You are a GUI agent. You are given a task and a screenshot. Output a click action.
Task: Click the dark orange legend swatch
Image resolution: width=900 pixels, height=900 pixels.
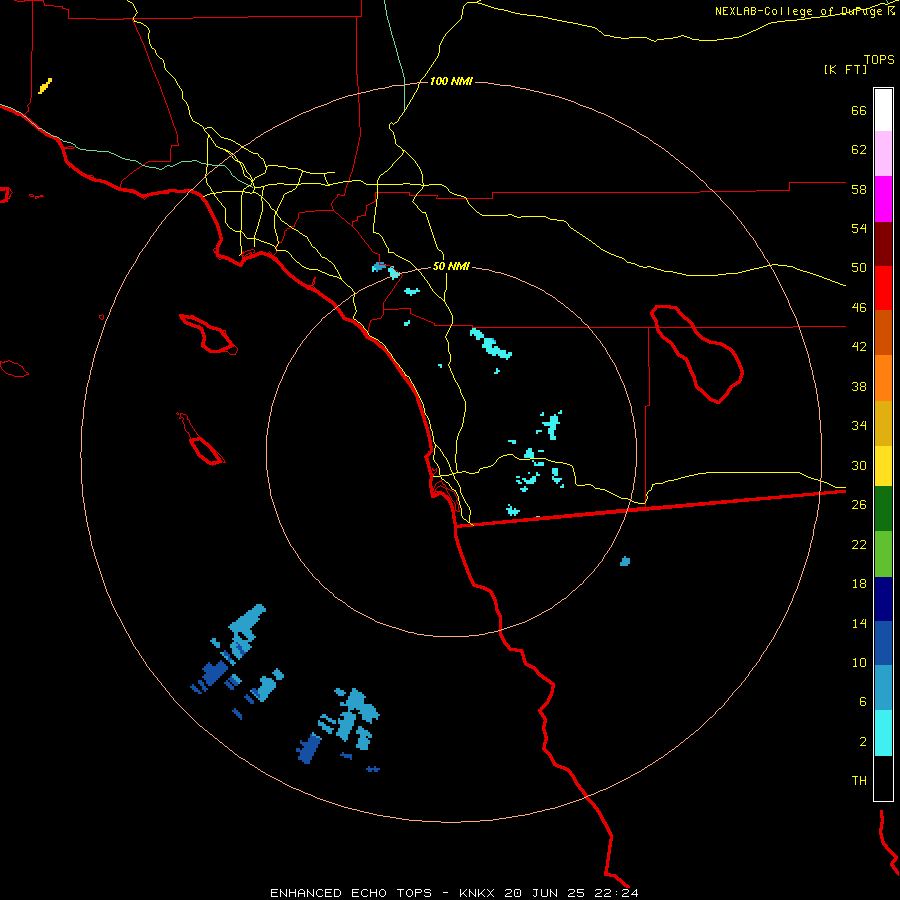point(883,332)
